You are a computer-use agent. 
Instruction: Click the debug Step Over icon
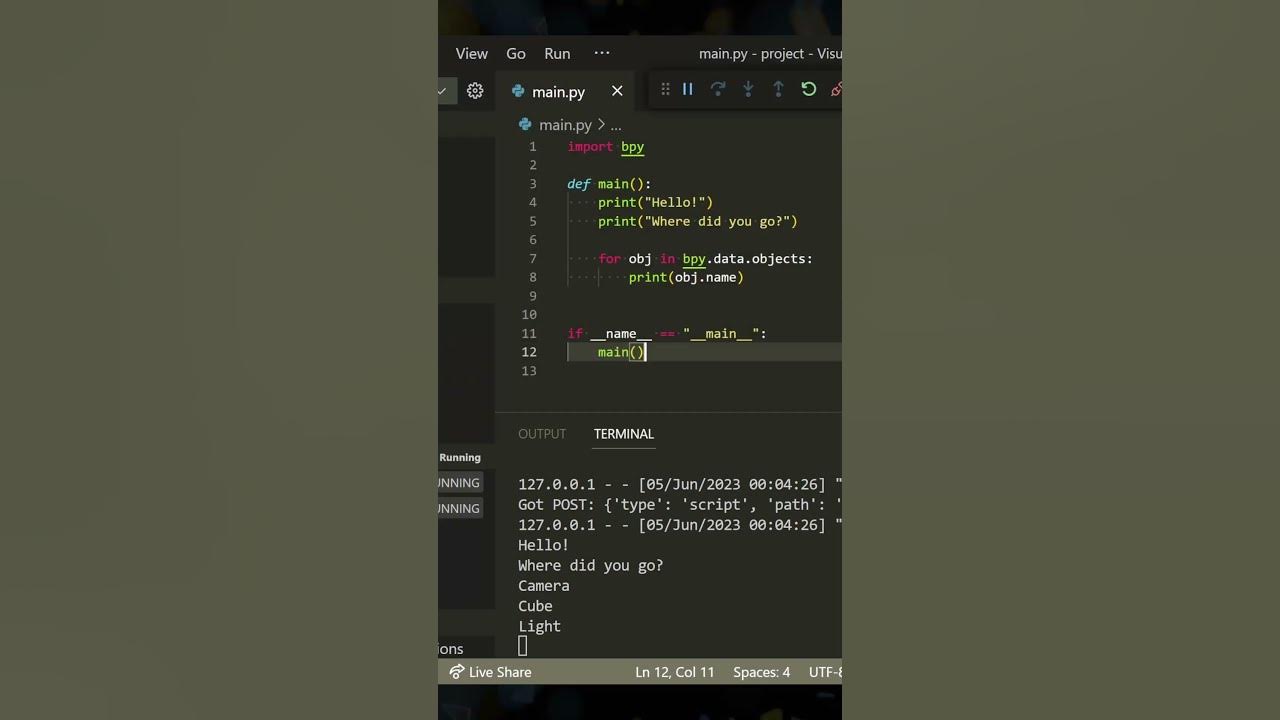[x=718, y=89]
